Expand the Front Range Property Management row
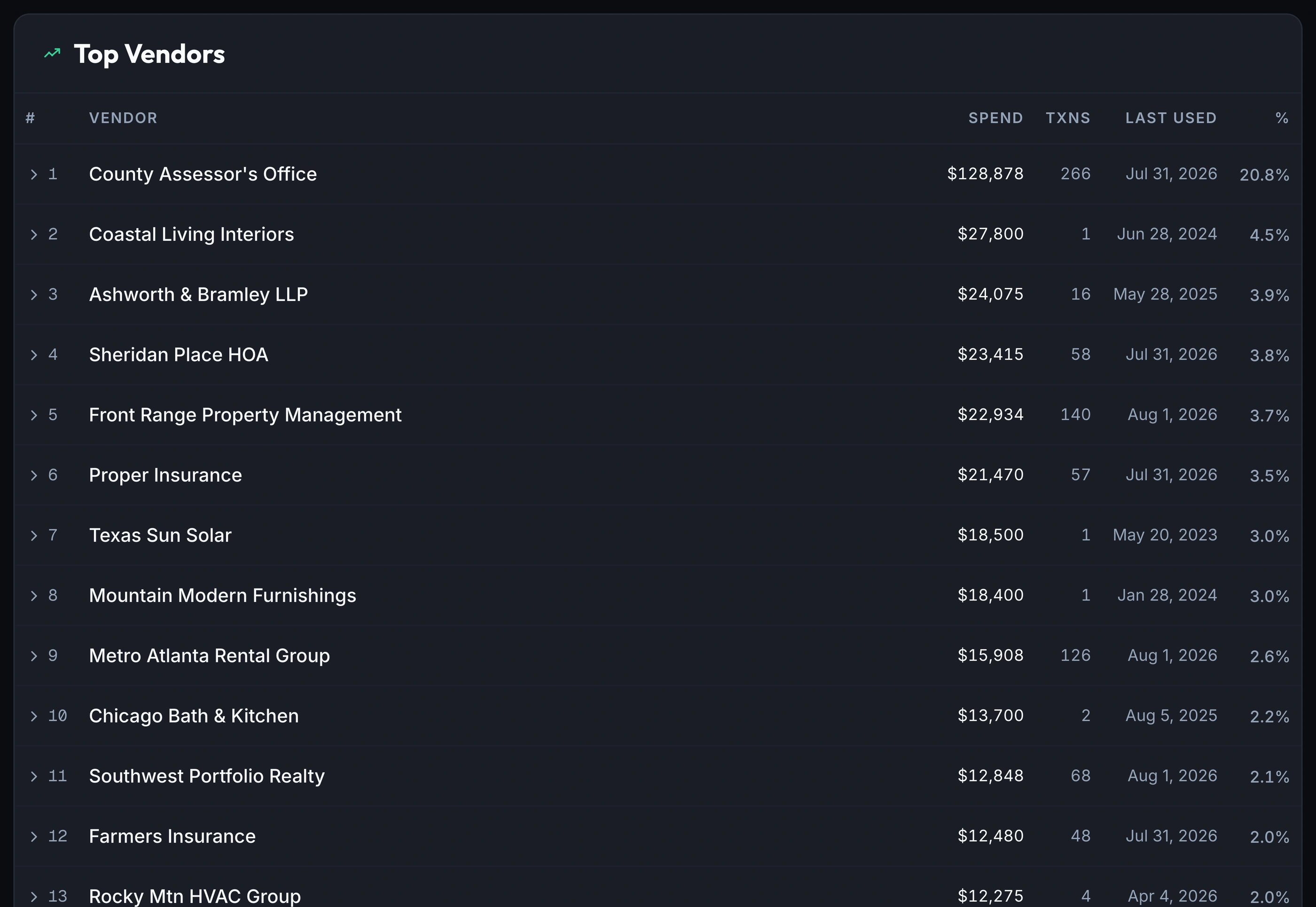1316x907 pixels. point(34,416)
